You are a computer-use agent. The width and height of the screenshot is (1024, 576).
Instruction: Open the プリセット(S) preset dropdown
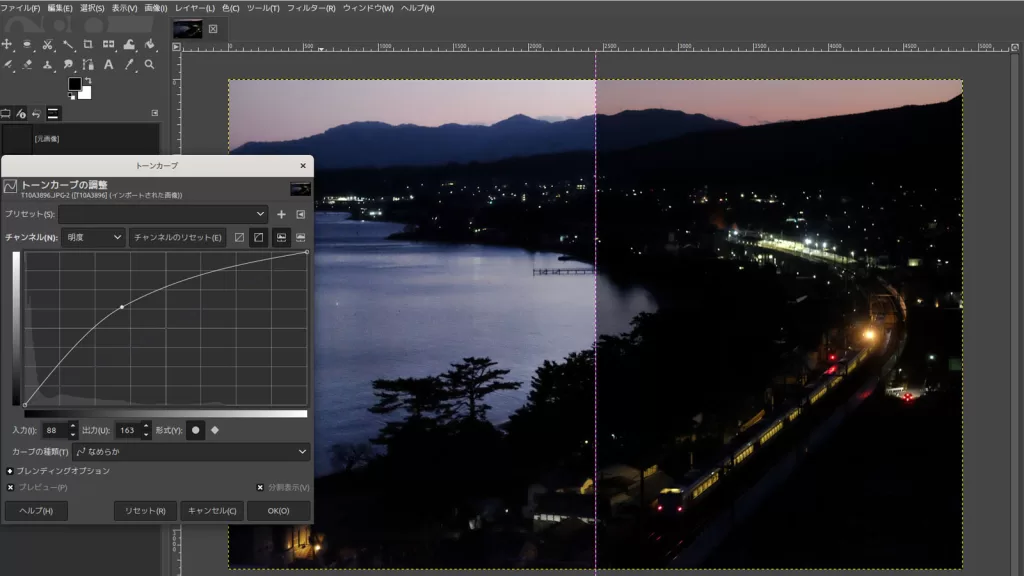tap(163, 214)
